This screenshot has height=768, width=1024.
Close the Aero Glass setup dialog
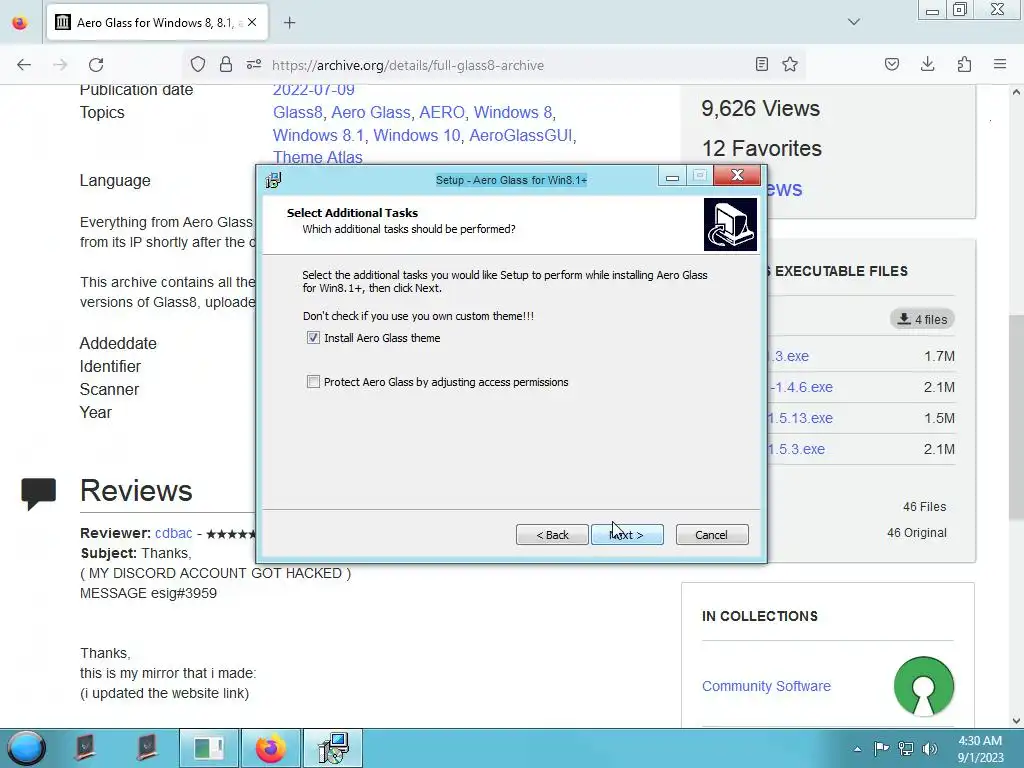pos(737,176)
